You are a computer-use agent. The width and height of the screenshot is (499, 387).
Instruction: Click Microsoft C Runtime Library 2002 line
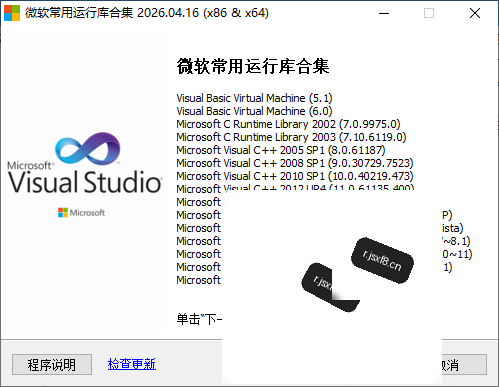(x=288, y=124)
